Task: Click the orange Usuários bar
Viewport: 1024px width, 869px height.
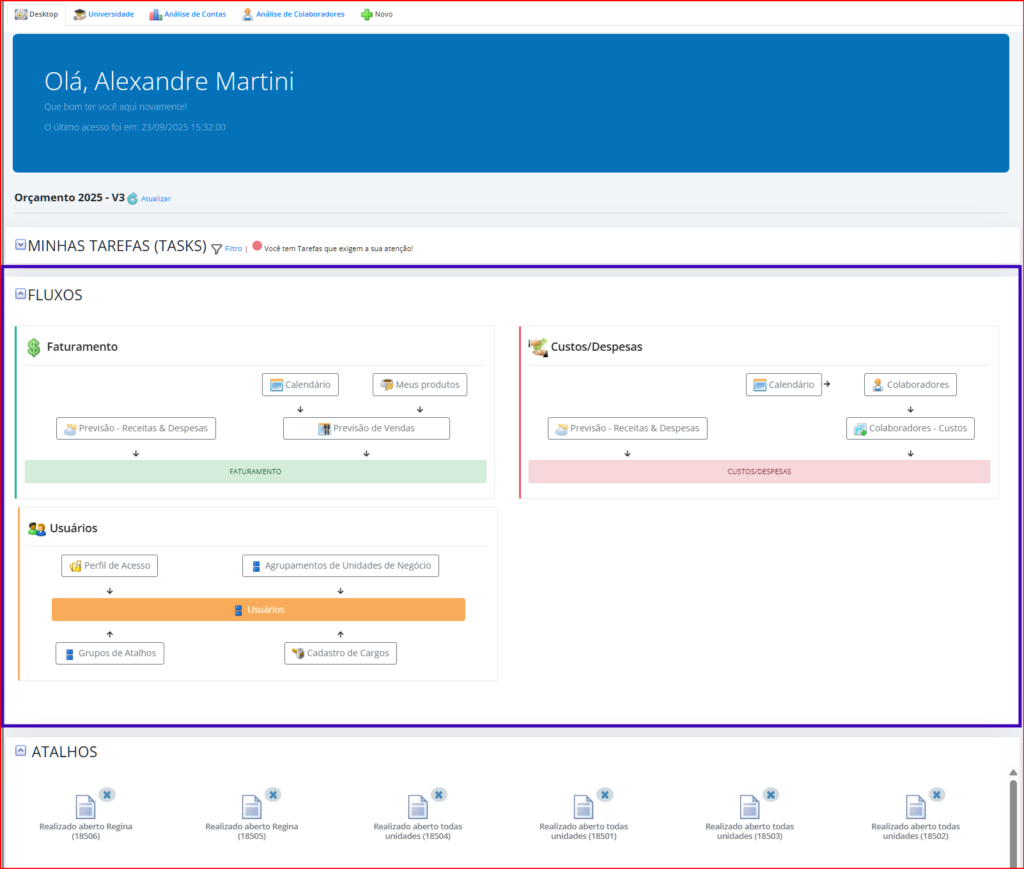Action: (x=258, y=610)
